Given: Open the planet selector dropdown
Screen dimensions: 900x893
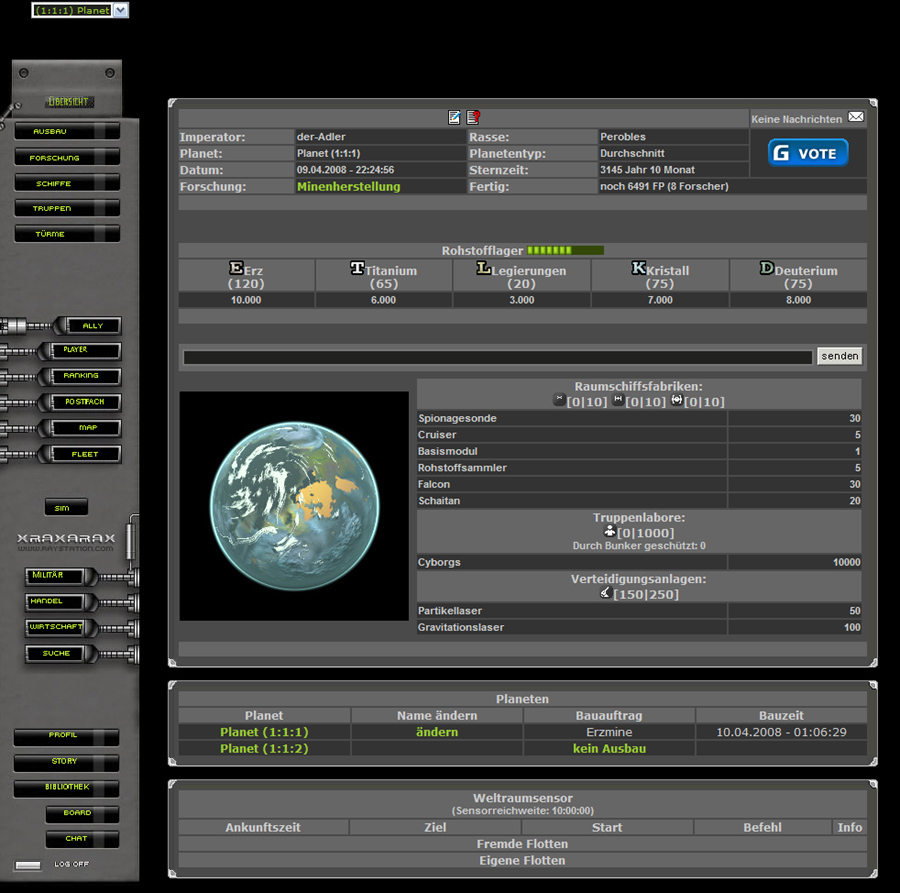Looking at the screenshot, I should pyautogui.click(x=120, y=10).
